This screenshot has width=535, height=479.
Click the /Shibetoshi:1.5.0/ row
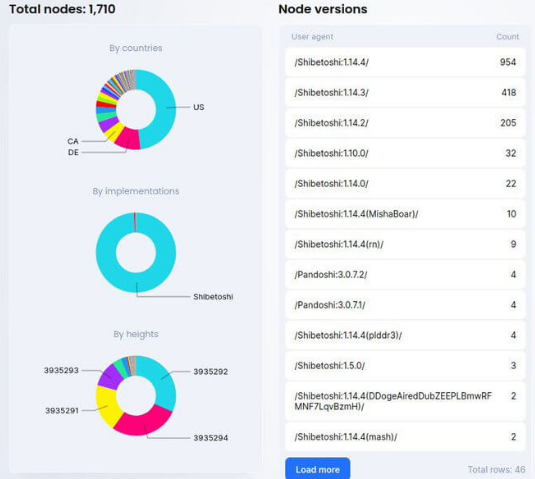click(405, 366)
